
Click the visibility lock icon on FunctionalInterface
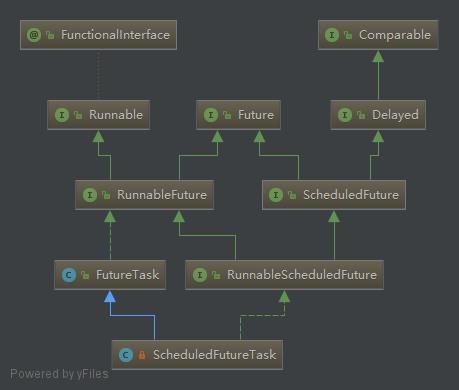(50, 35)
